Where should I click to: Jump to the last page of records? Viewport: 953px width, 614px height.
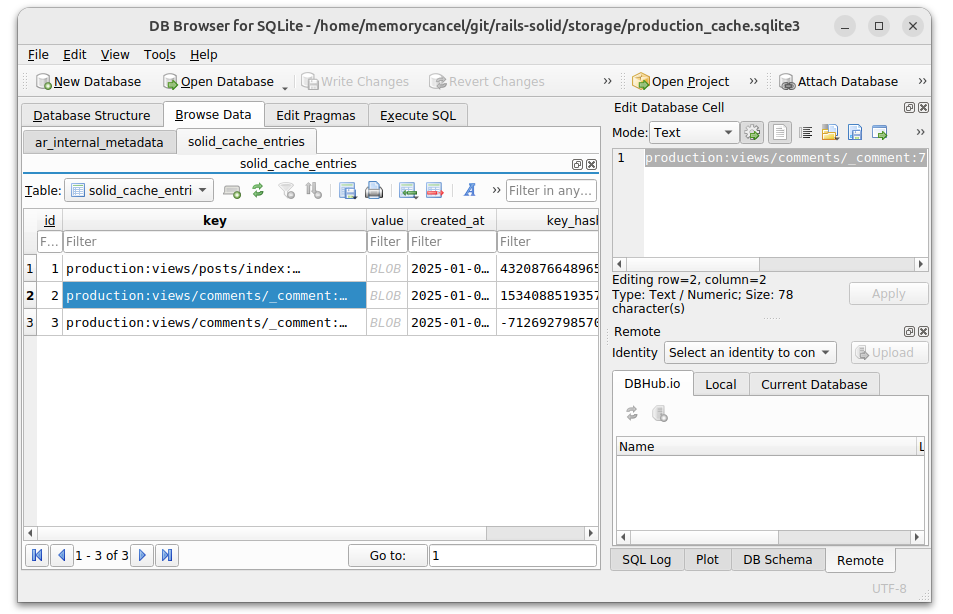coord(167,555)
